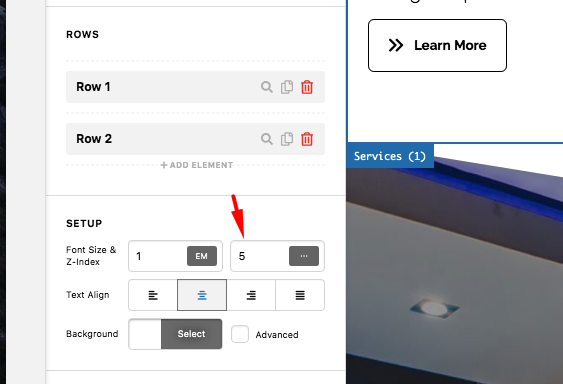Click the Learn More button in preview
The height and width of the screenshot is (384, 563).
(x=437, y=46)
